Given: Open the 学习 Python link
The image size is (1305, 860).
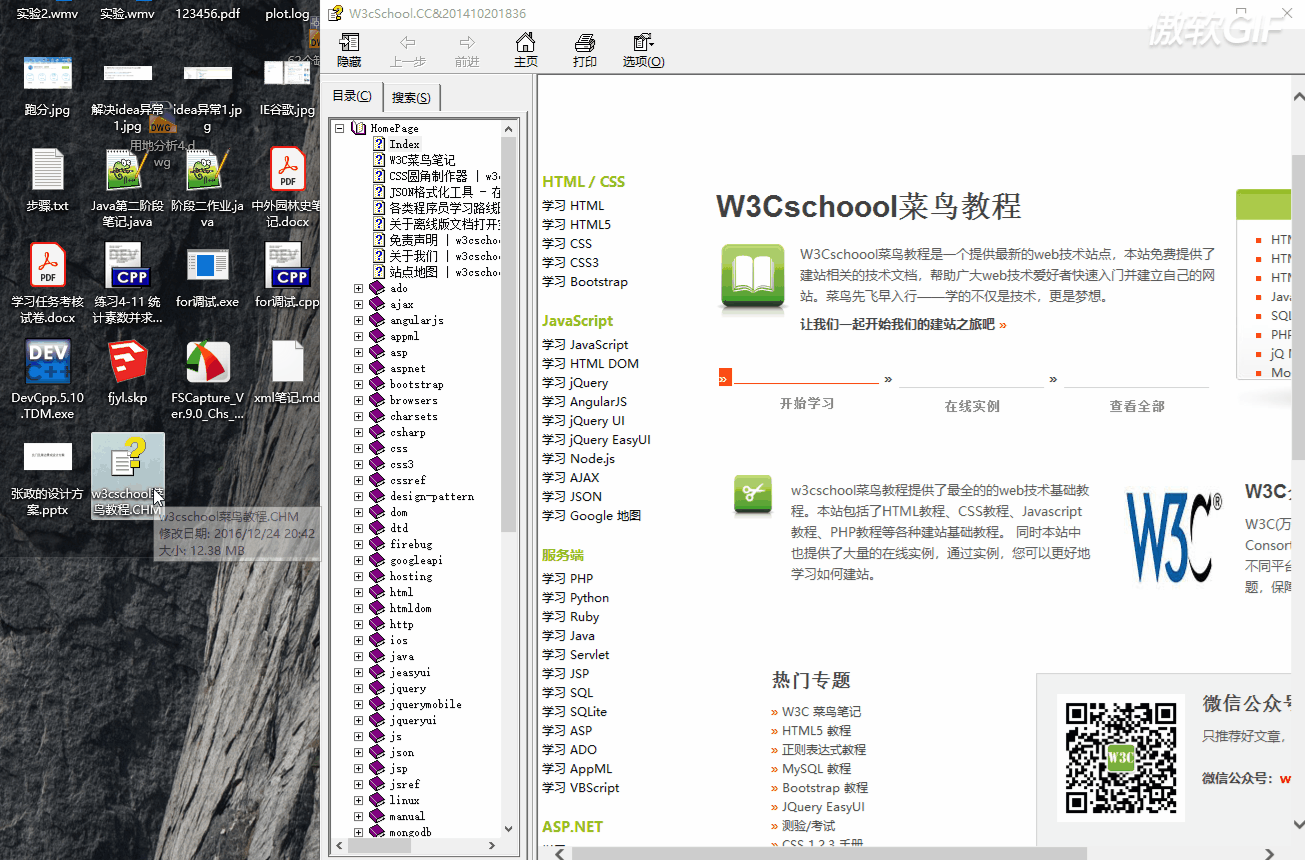Looking at the screenshot, I should point(575,597).
